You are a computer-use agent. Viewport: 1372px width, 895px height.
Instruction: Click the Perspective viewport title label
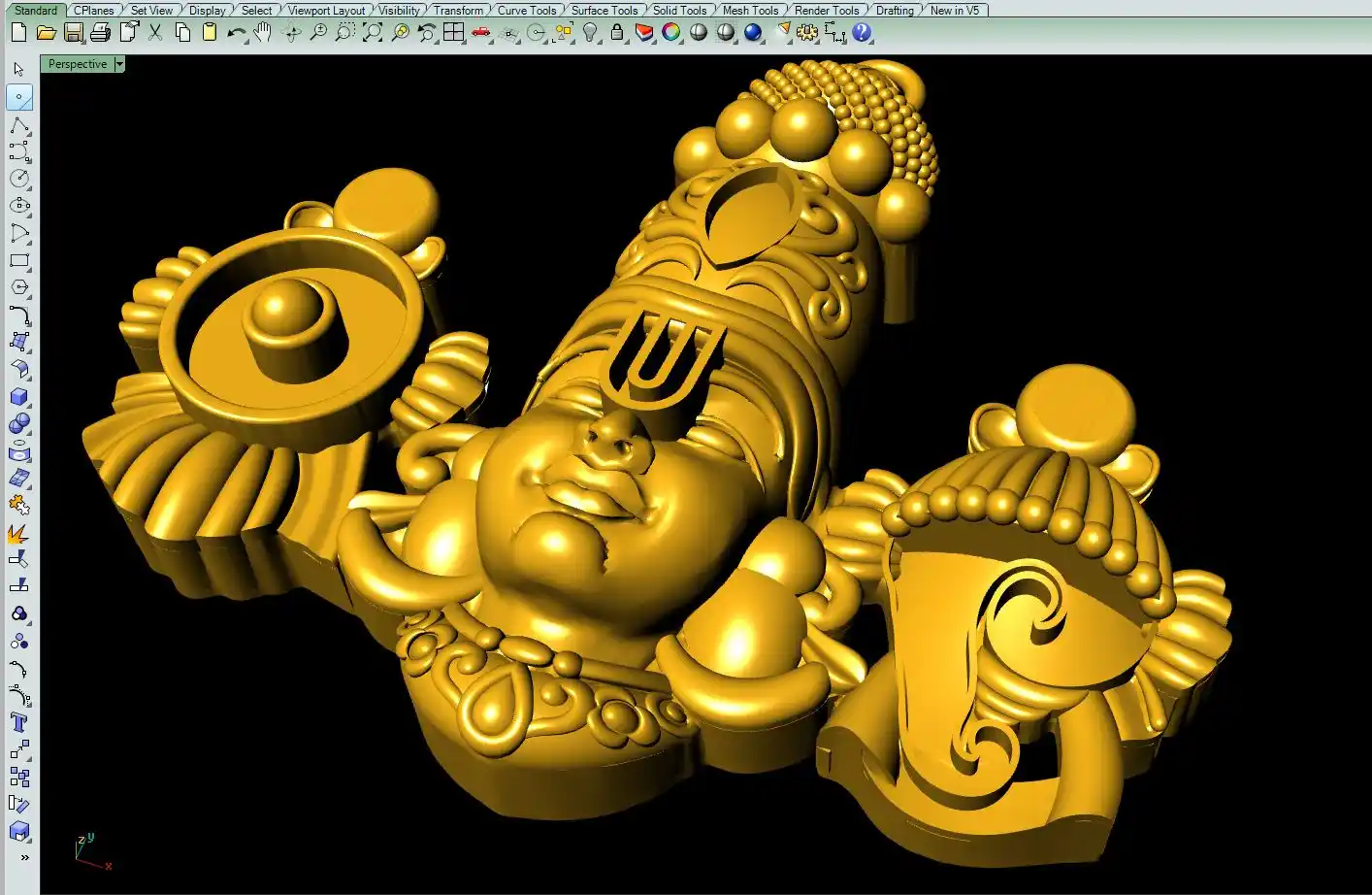pos(78,64)
